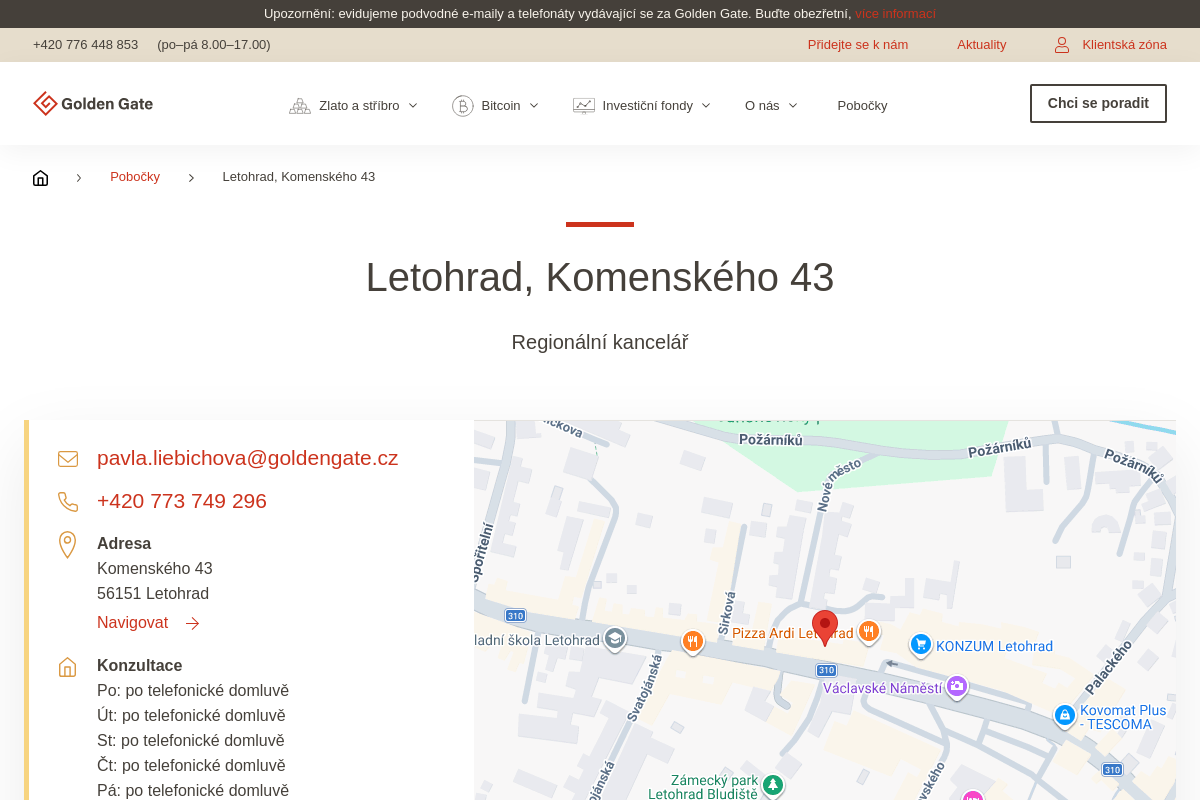Click the Chci se poradit button
Viewport: 1200px width, 800px height.
tap(1098, 104)
